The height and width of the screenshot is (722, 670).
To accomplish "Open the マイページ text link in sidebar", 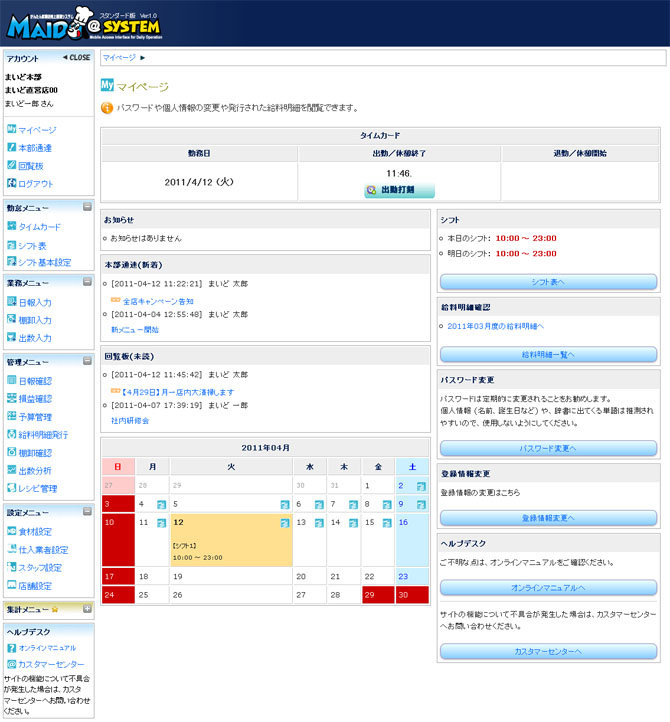I will click(37, 130).
